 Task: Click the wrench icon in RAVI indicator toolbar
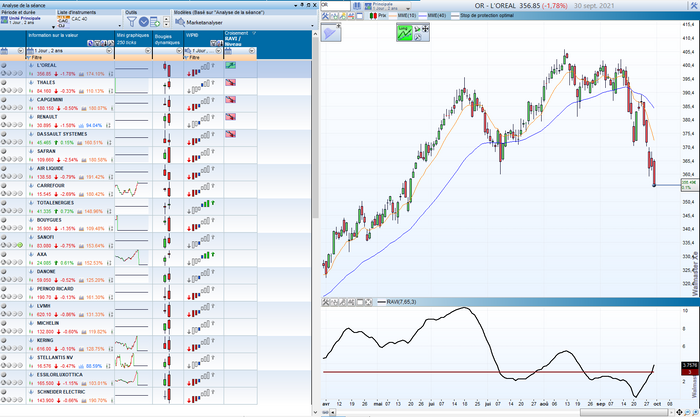(x=325, y=302)
